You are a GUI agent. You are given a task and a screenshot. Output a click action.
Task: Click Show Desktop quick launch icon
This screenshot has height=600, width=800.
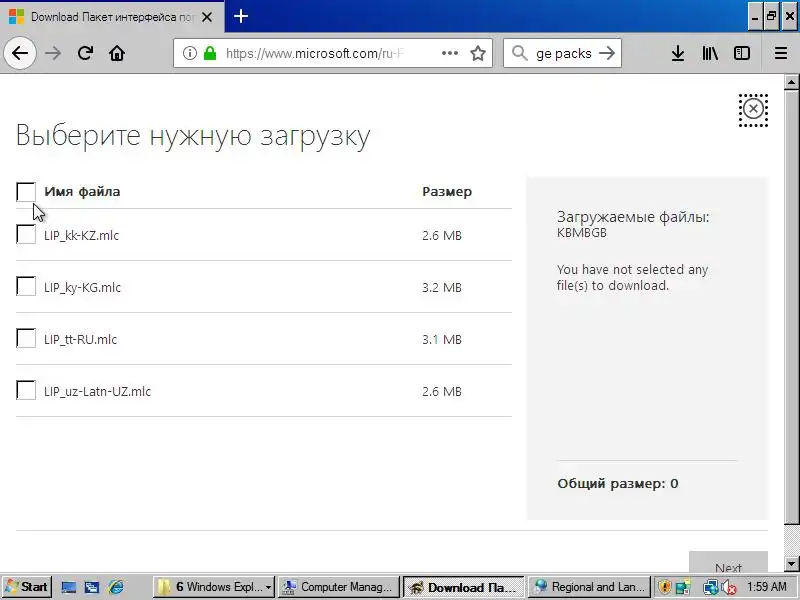click(x=68, y=587)
